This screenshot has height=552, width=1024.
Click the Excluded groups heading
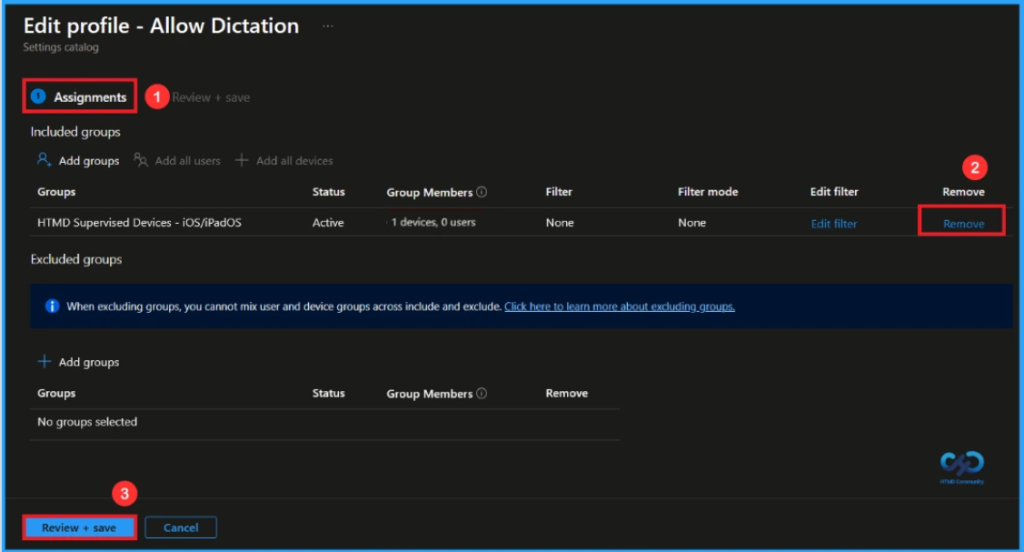coord(76,259)
